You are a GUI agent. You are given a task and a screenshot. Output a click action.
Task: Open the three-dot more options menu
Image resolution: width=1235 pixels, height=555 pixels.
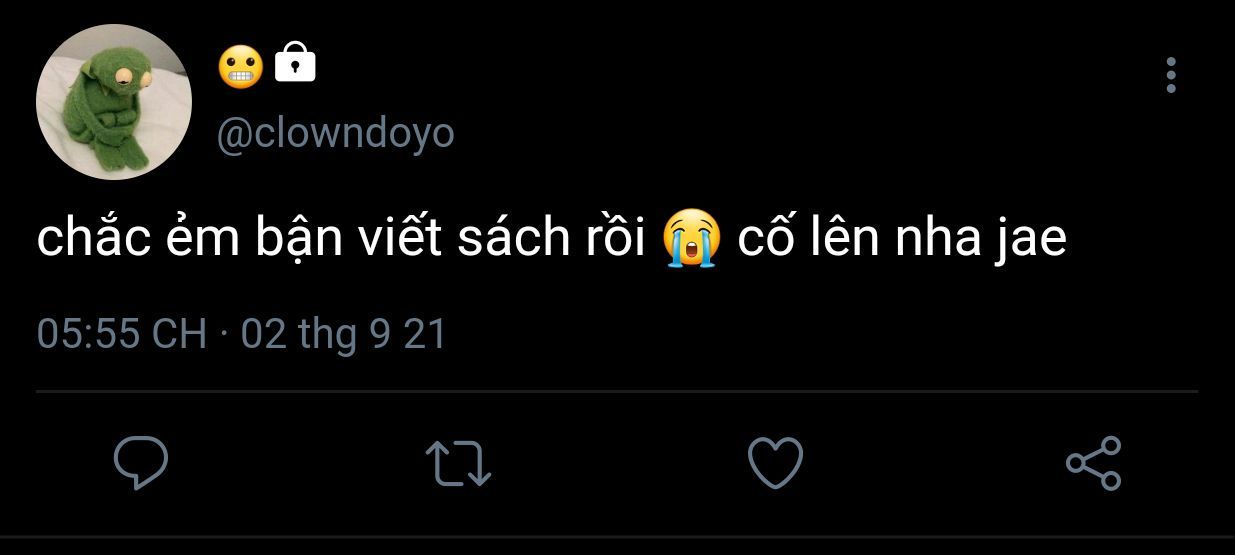pos(1171,76)
